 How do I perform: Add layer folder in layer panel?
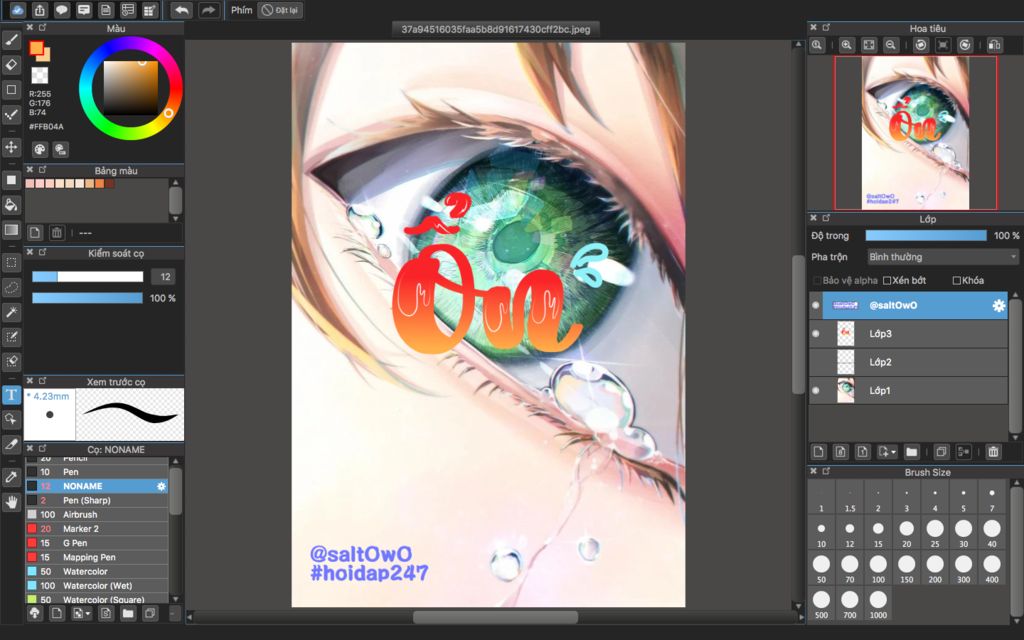(x=912, y=452)
